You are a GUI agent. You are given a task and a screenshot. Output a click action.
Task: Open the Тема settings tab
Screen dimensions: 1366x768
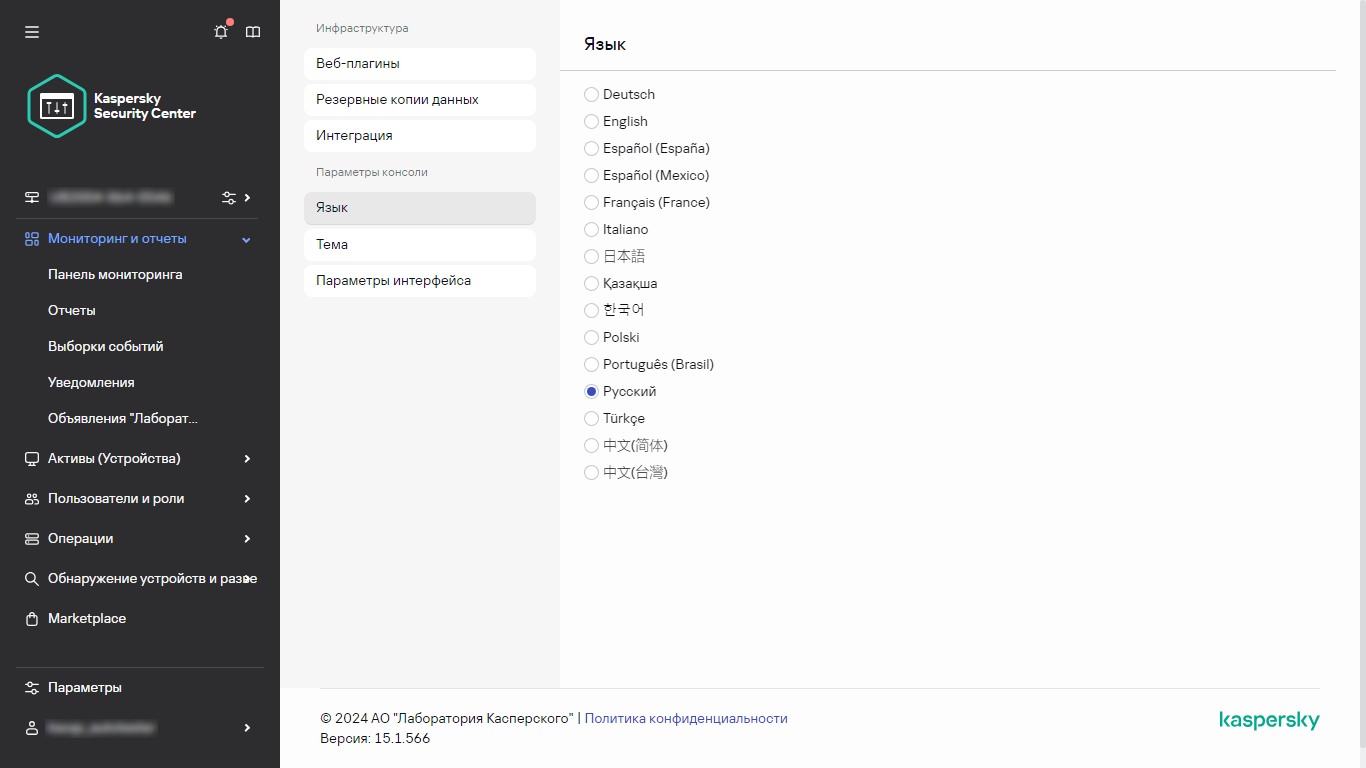click(x=419, y=245)
